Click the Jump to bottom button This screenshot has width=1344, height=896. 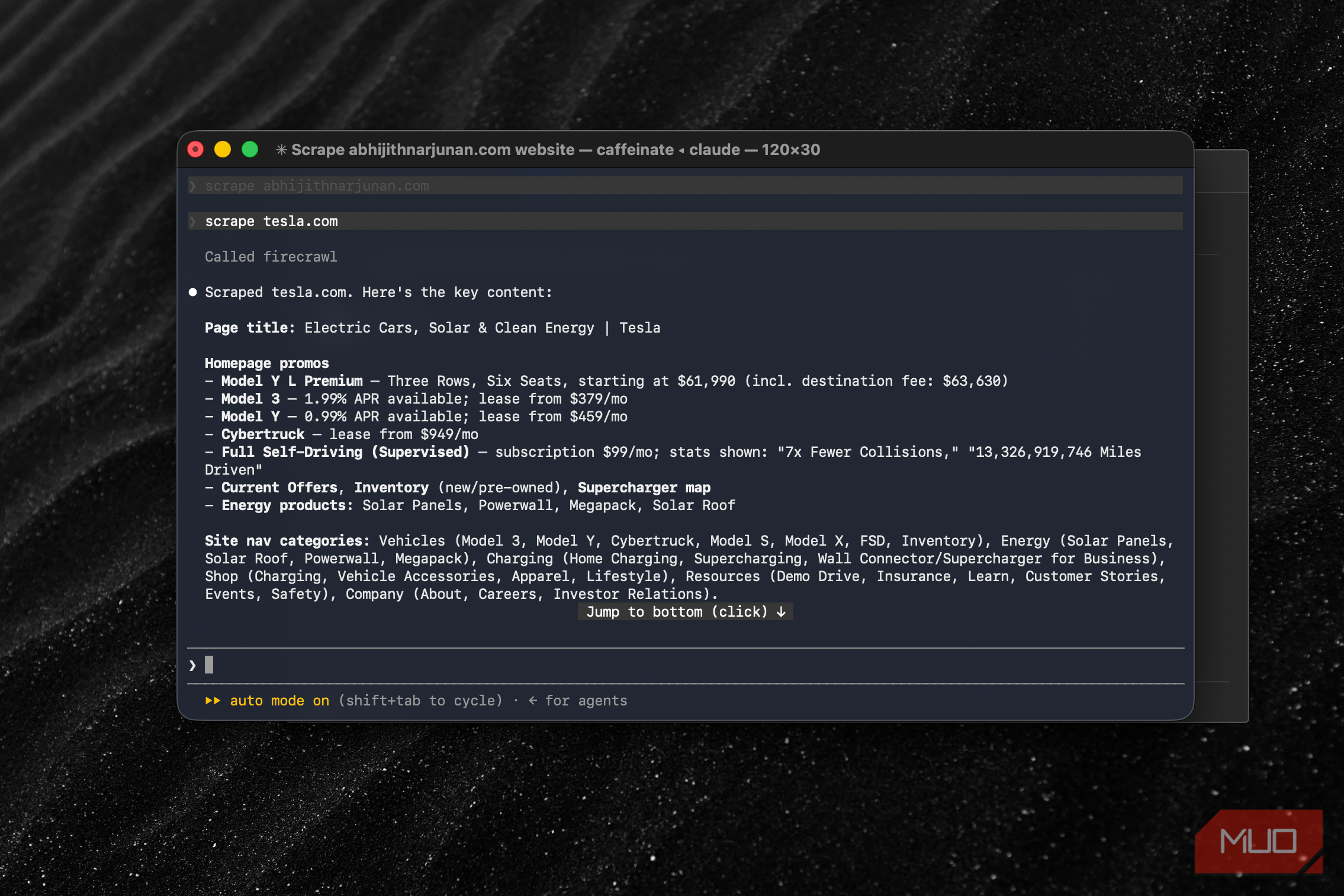(x=686, y=612)
